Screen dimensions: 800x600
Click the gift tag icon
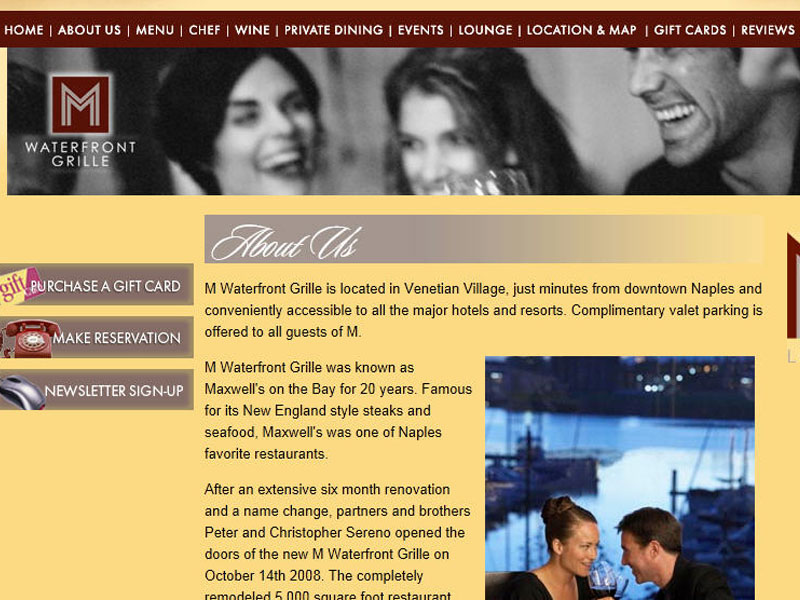(20, 285)
